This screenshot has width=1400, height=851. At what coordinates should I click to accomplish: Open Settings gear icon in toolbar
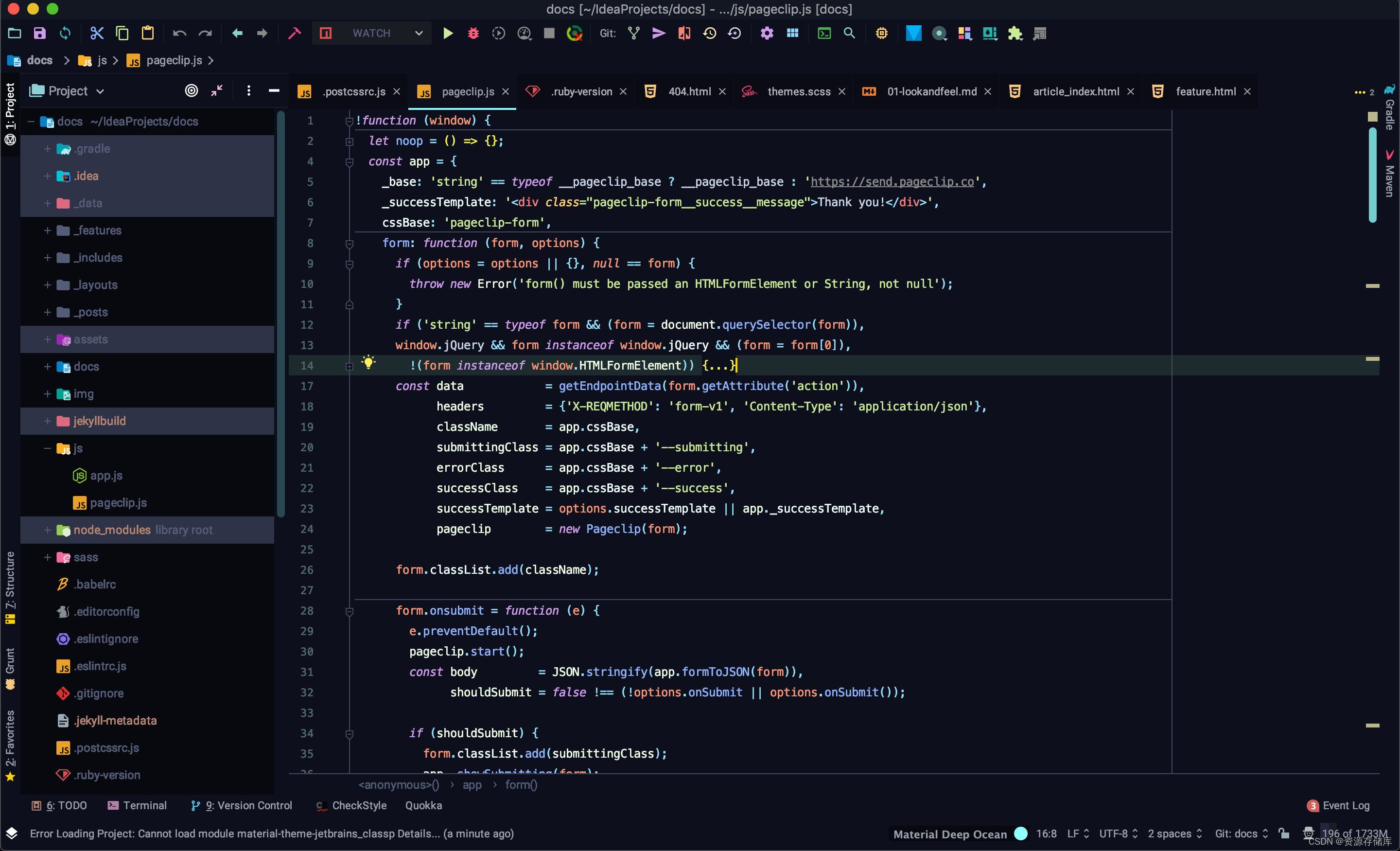767,34
